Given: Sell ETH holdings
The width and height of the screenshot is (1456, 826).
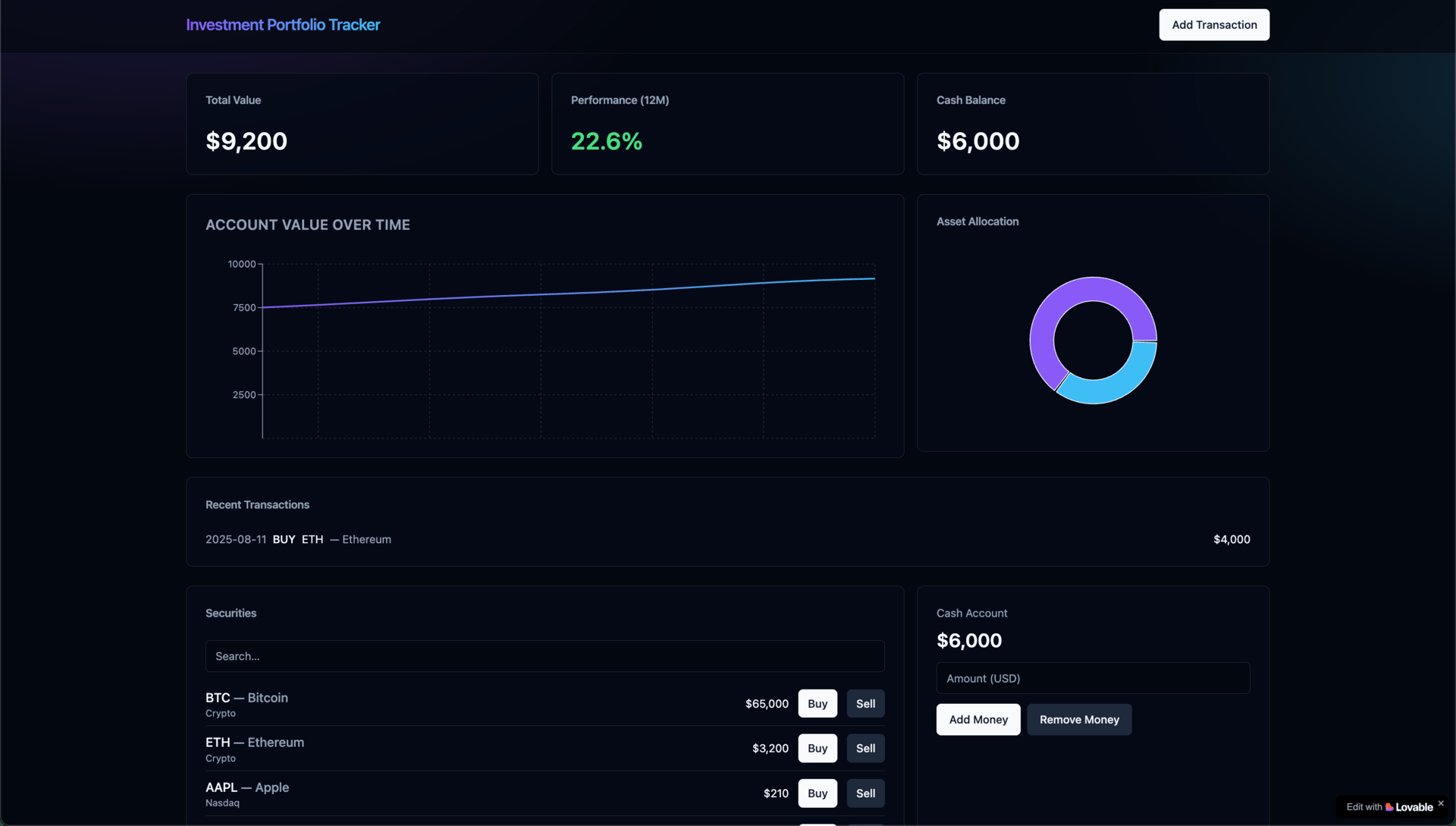Looking at the screenshot, I should (865, 749).
